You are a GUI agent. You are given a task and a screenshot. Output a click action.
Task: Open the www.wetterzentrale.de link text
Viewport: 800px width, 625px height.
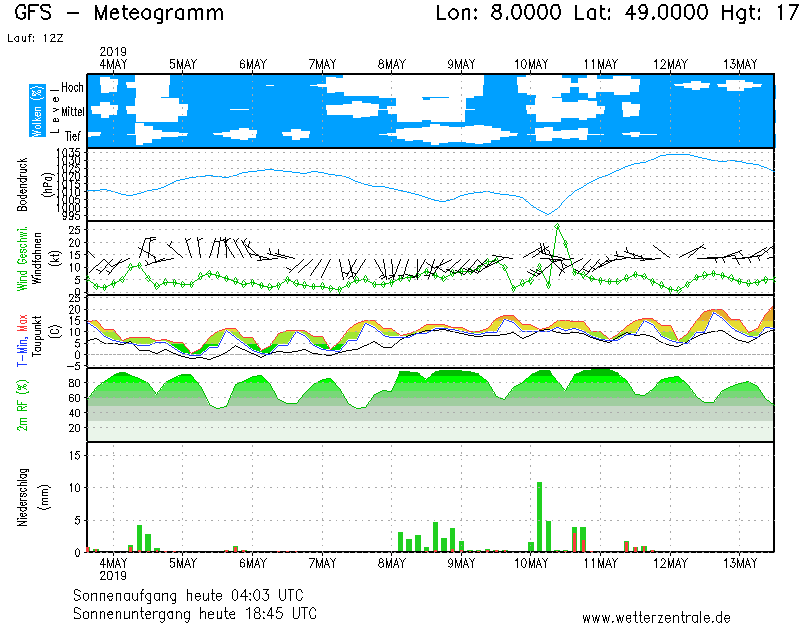tap(657, 618)
